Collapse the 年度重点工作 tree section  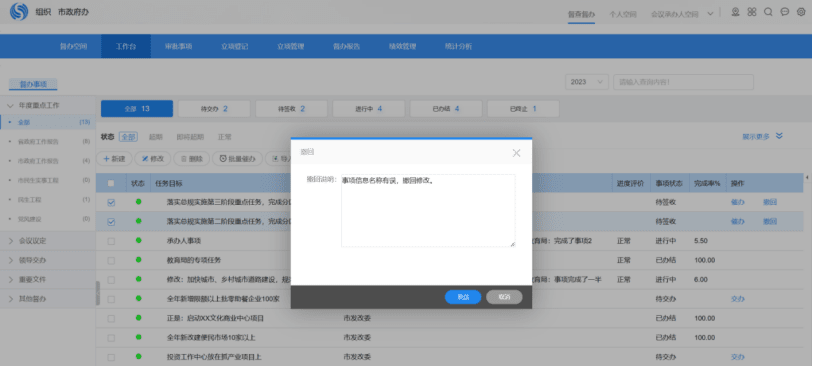[10, 105]
